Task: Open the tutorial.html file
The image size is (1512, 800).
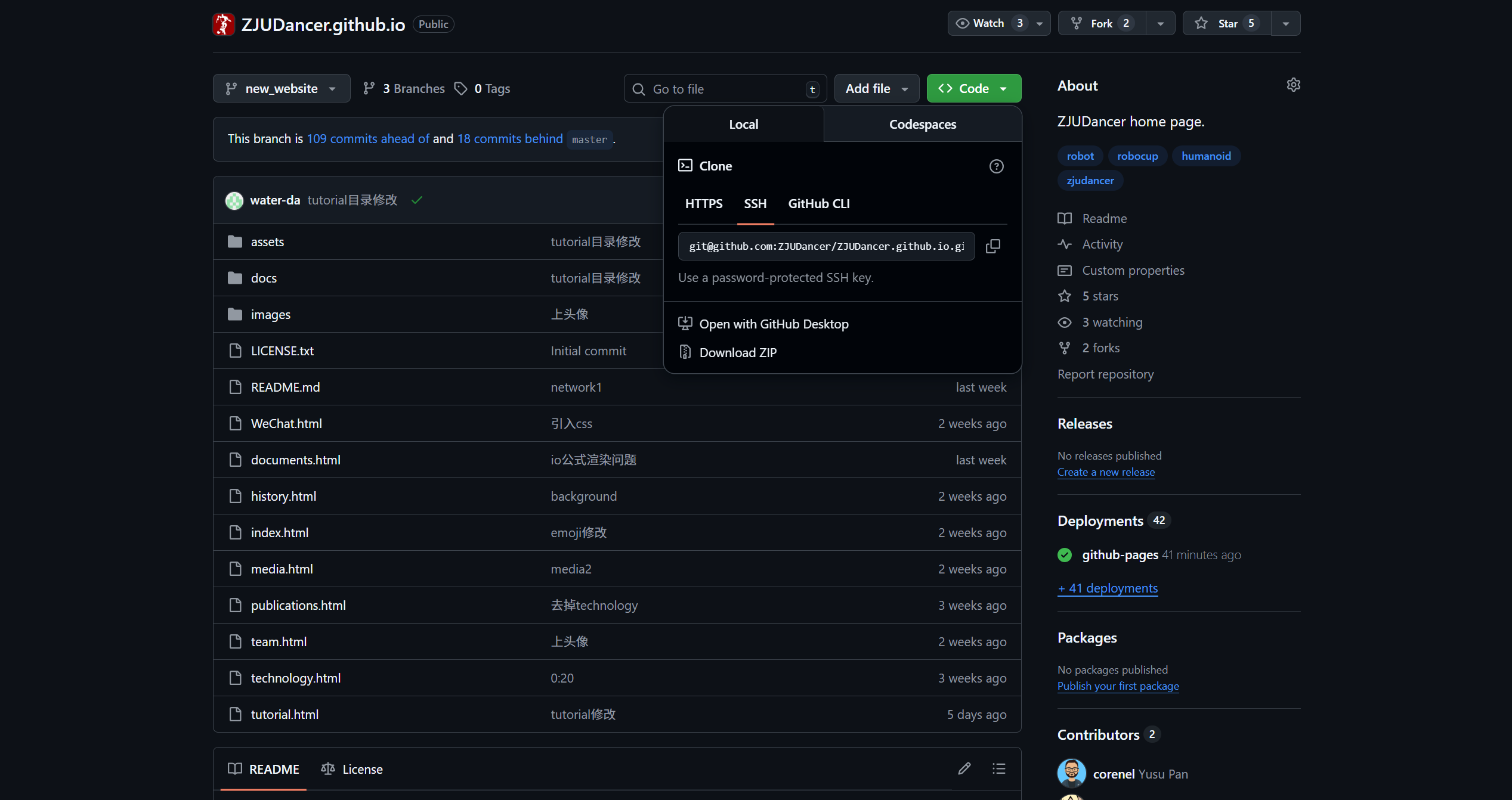Action: coord(285,714)
